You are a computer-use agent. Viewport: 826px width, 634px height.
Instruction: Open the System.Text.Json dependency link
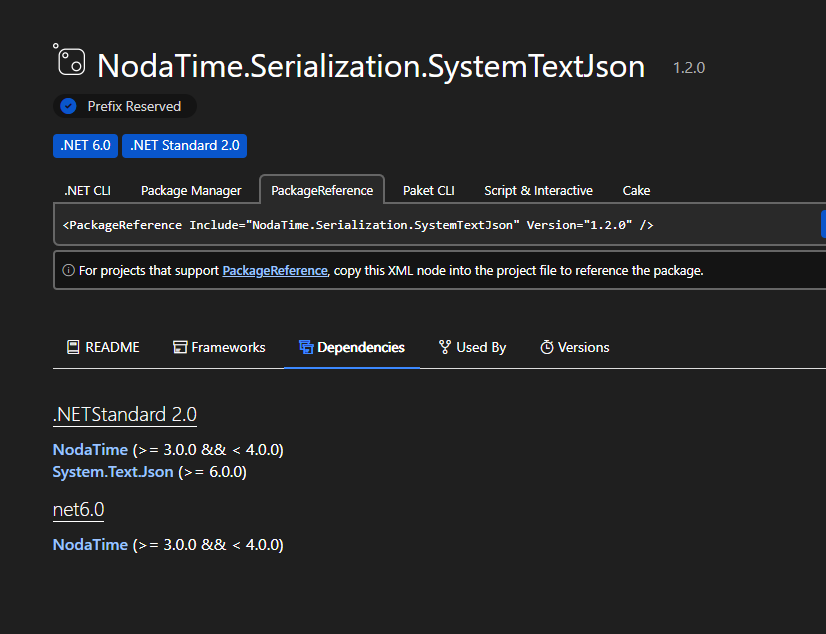click(x=113, y=471)
